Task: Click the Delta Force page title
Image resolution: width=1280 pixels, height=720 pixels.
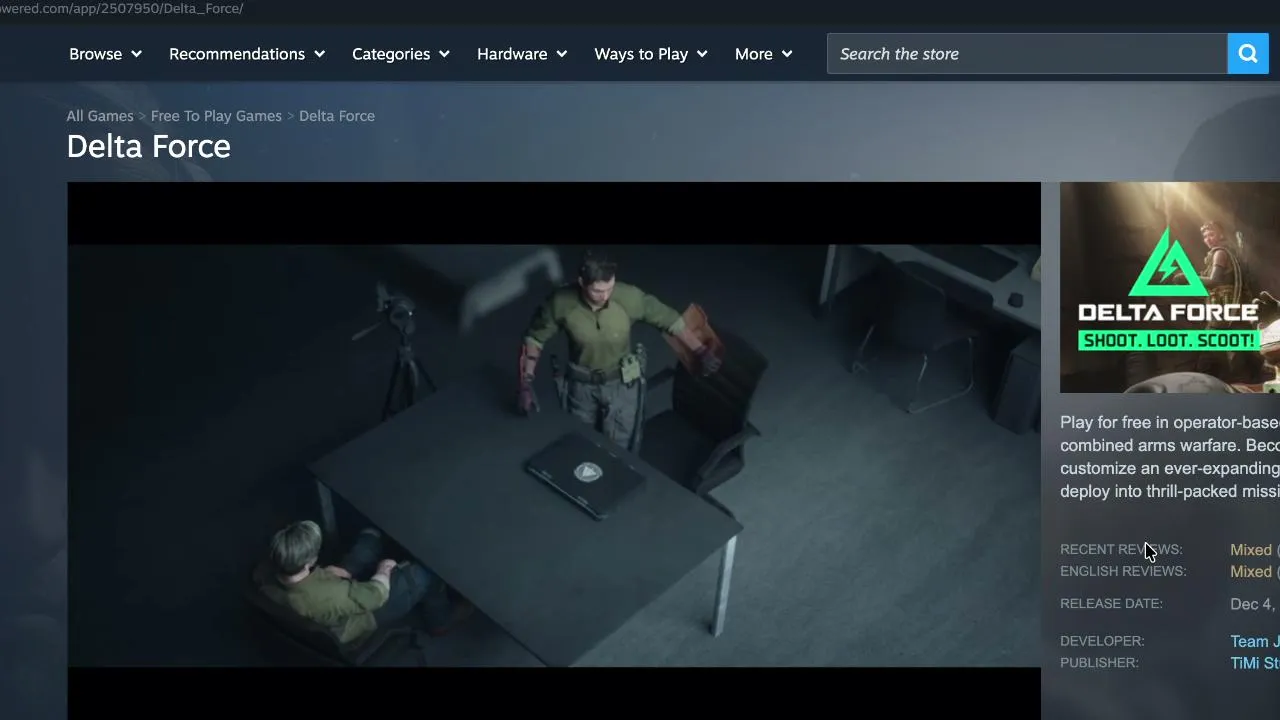Action: 149,147
